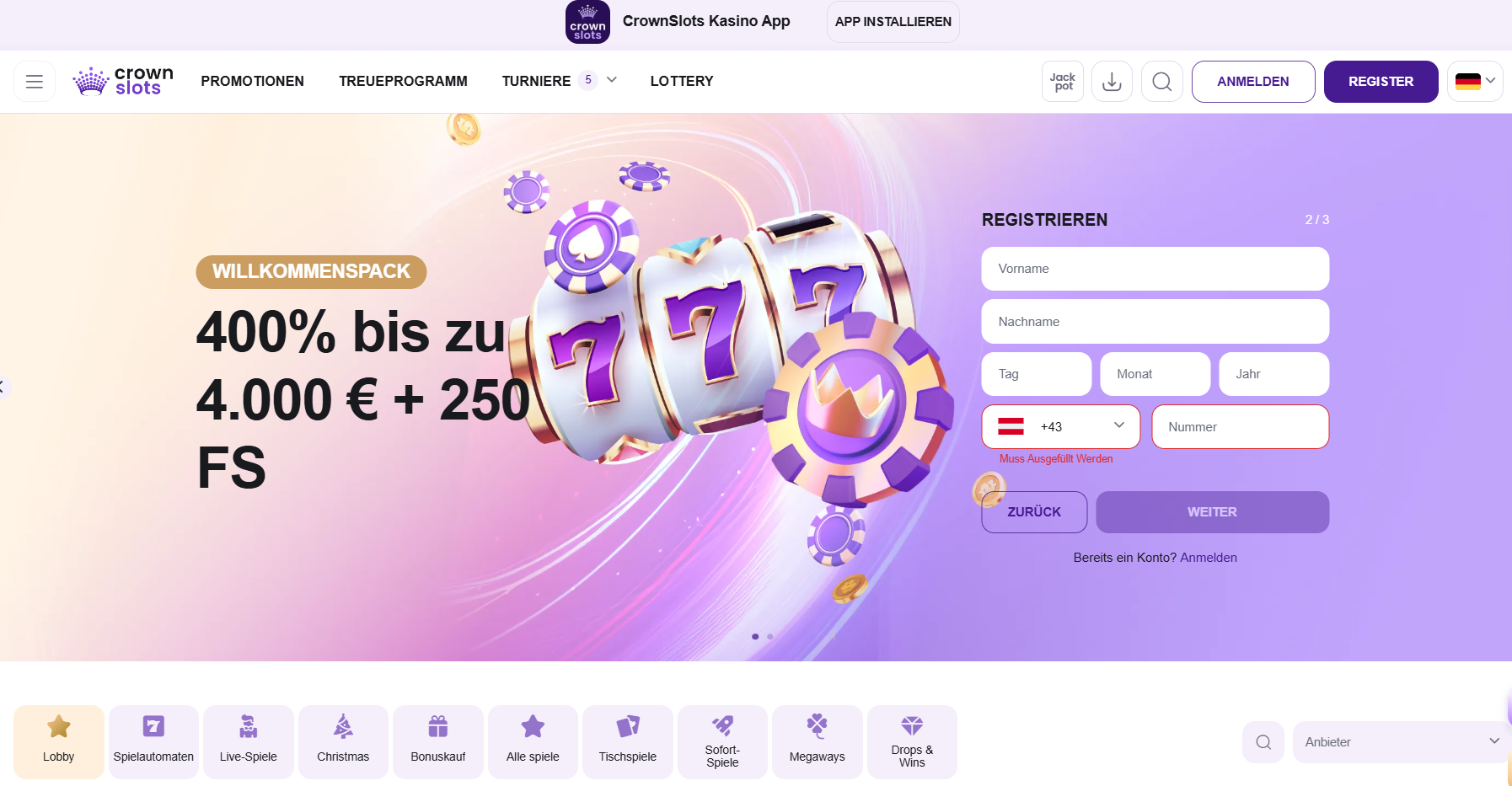
Task: Open the Megaways clover category
Action: point(818,741)
